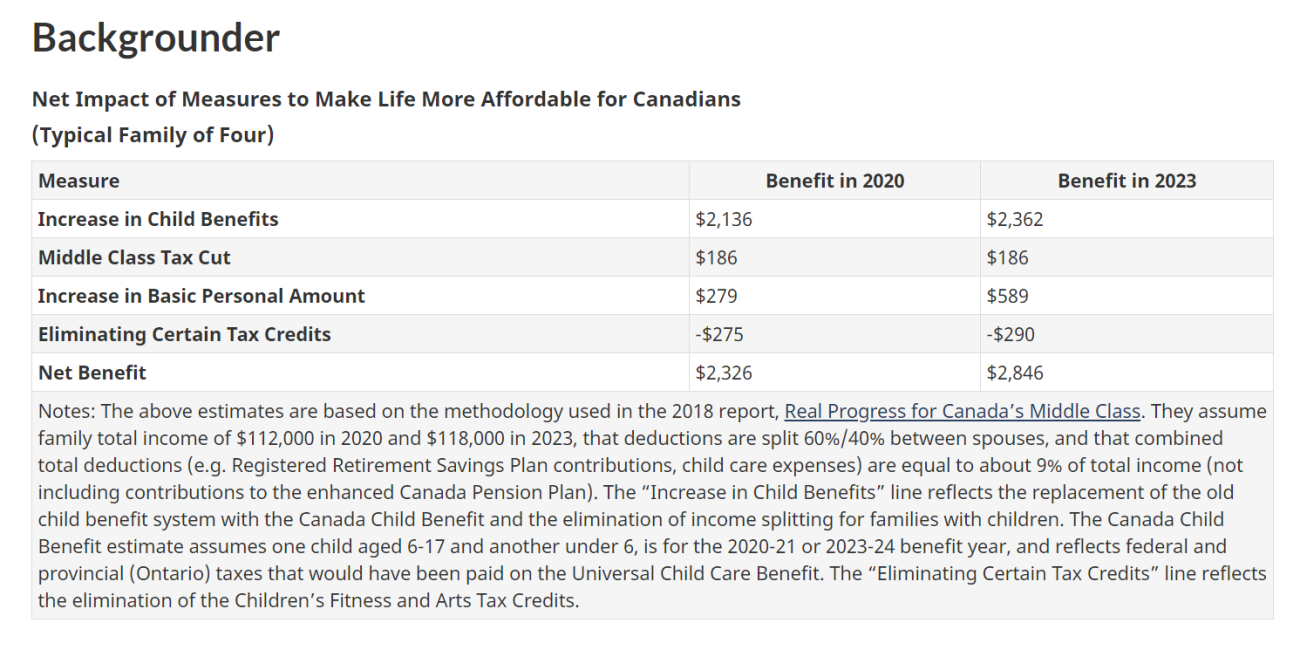Click the $2,326 net benefit cell

724,373
